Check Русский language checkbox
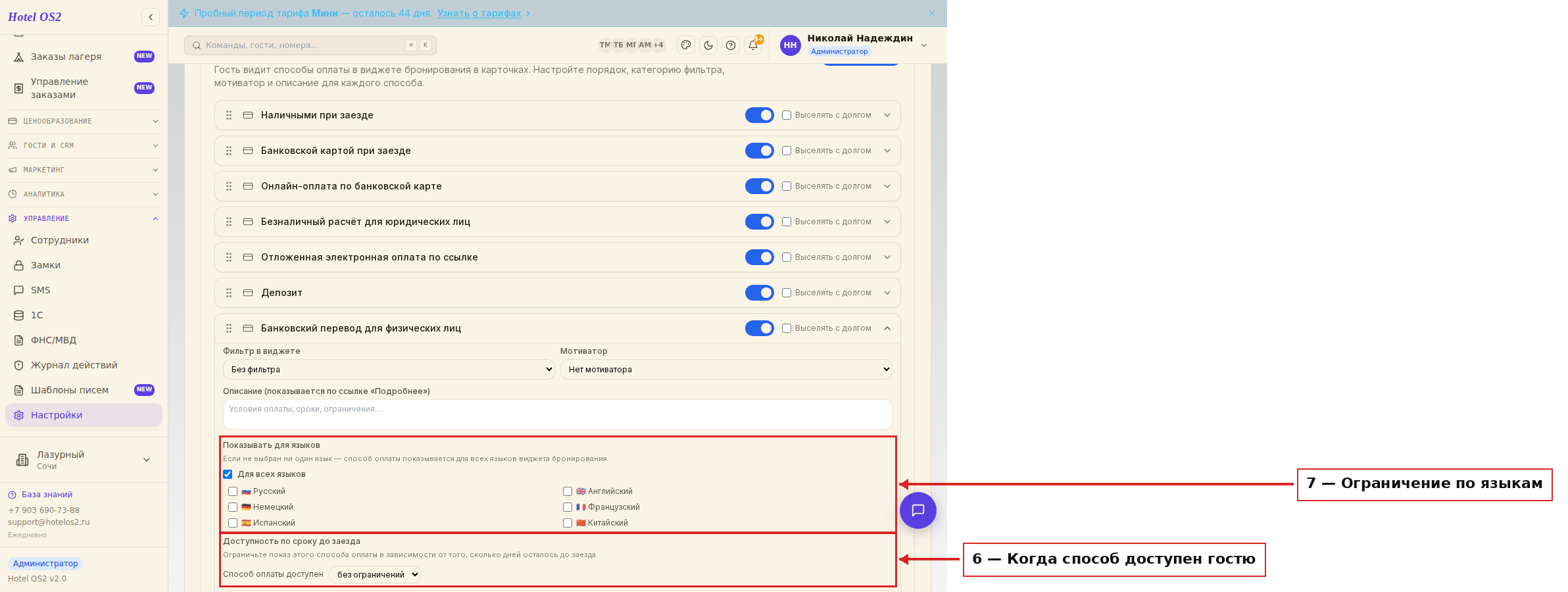Image resolution: width=1568 pixels, height=592 pixels. click(233, 491)
